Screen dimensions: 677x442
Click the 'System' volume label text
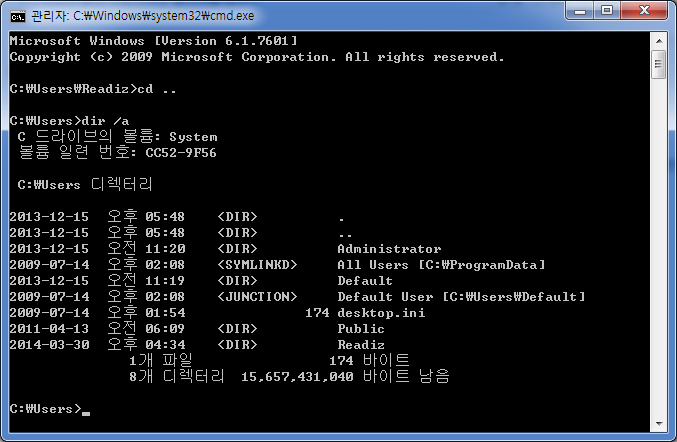click(x=193, y=137)
